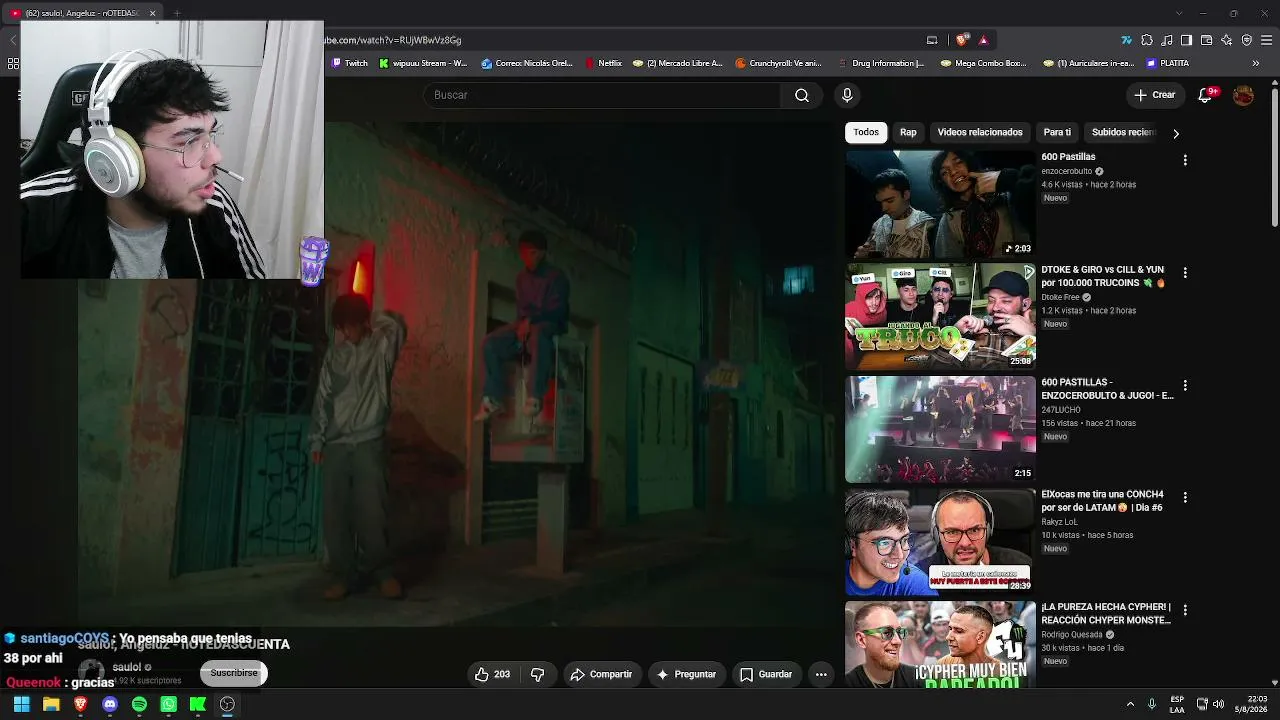Select the 'Todos' filter chip

(866, 132)
